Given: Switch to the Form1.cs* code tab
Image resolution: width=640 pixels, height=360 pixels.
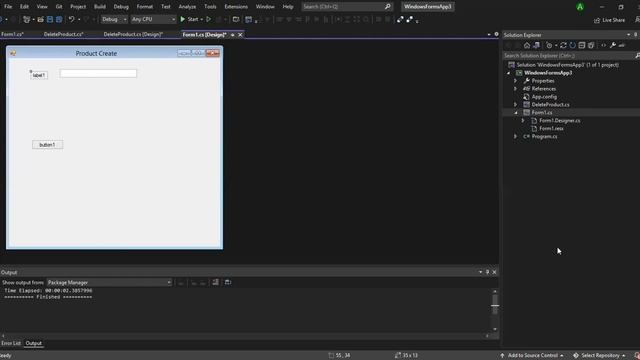Looking at the screenshot, I should pyautogui.click(x=13, y=35).
